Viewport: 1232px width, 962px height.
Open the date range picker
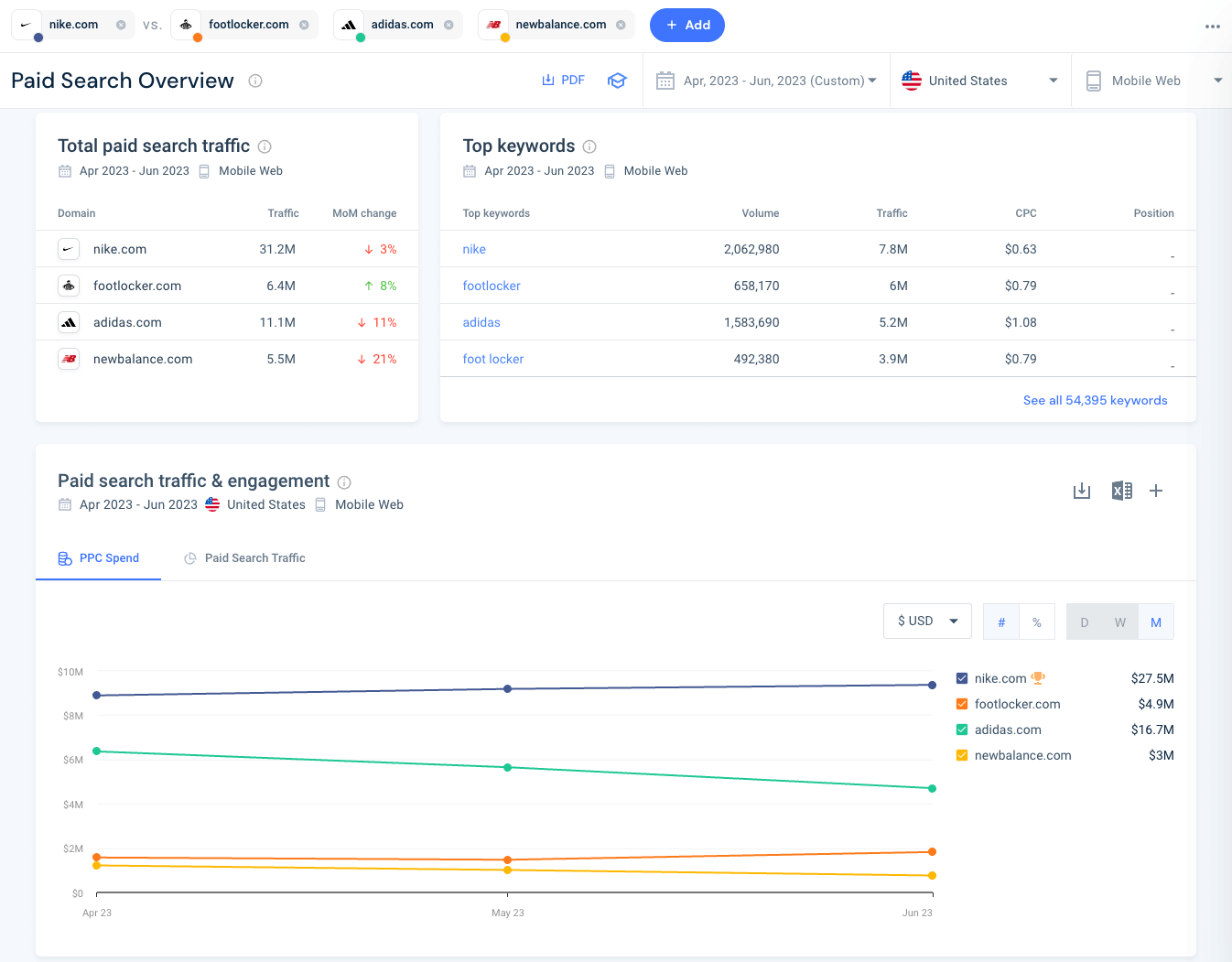767,80
